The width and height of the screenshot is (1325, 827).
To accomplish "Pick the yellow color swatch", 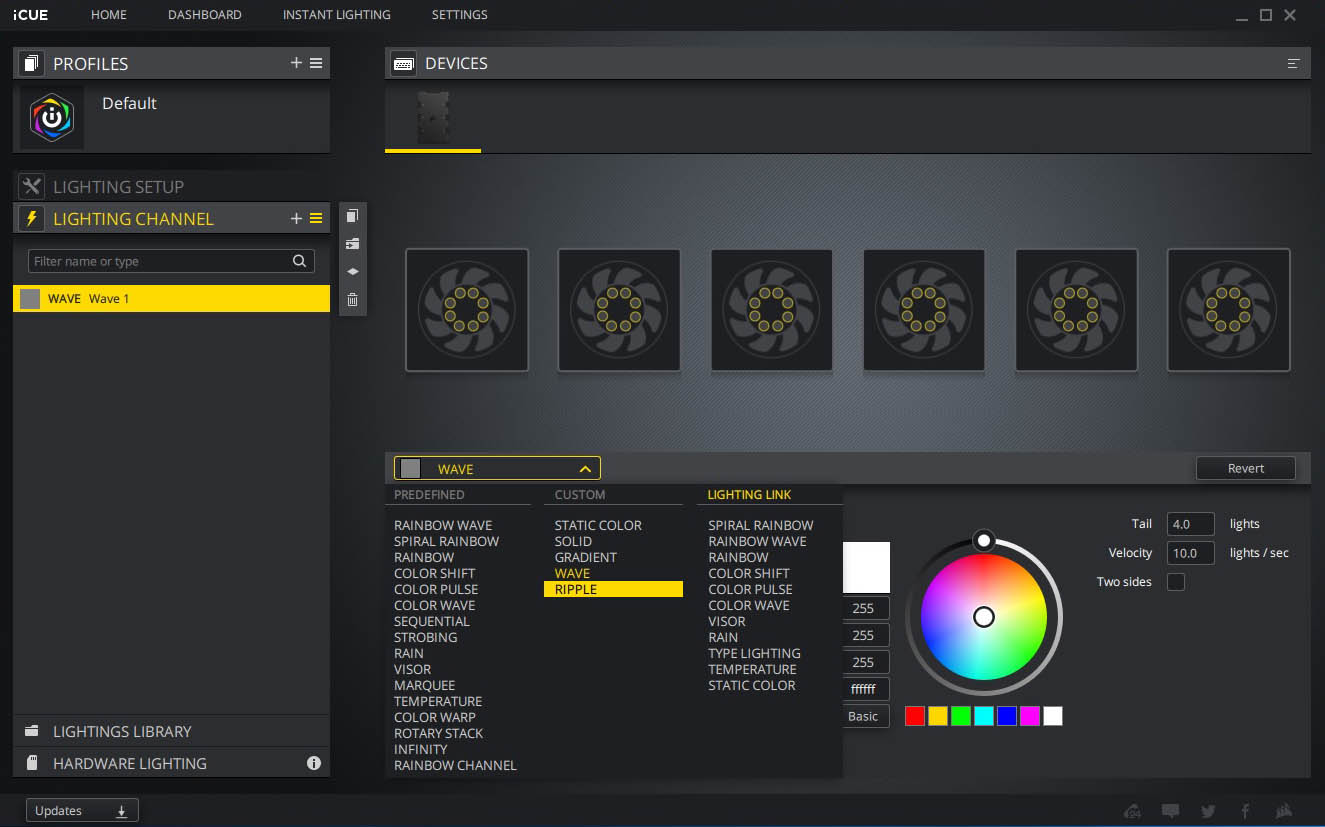I will pyautogui.click(x=937, y=716).
